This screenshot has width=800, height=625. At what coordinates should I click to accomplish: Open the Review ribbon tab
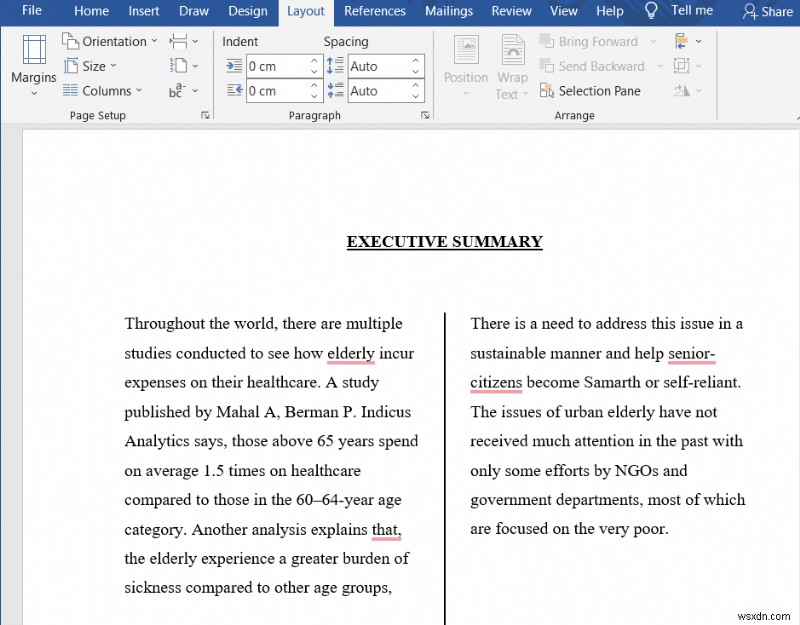pyautogui.click(x=511, y=11)
